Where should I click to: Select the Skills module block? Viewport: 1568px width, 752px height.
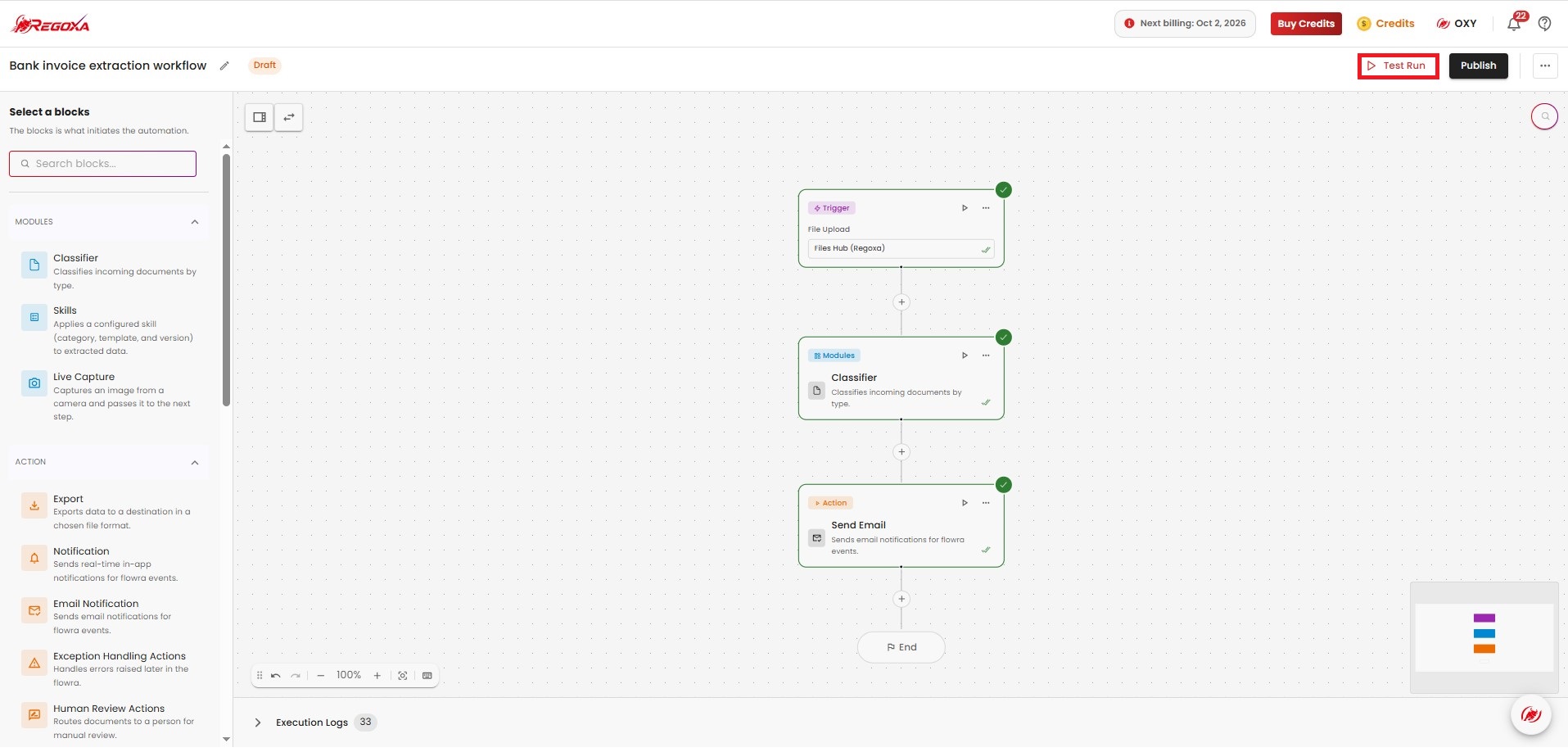[109, 330]
